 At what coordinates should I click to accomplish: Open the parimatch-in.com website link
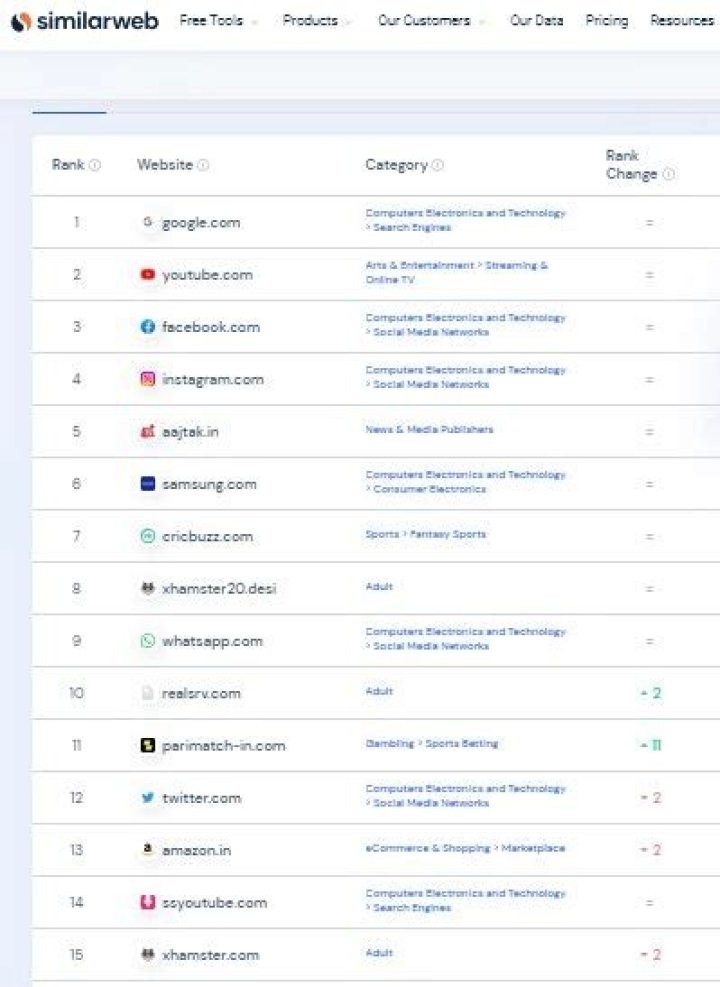223,745
